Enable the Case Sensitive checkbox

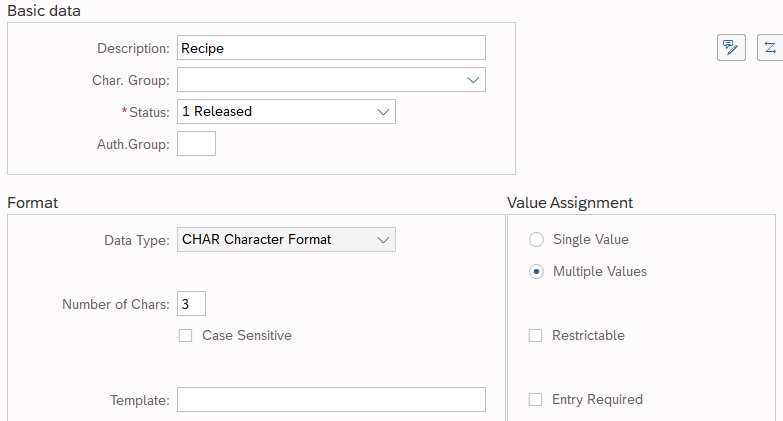tap(185, 336)
